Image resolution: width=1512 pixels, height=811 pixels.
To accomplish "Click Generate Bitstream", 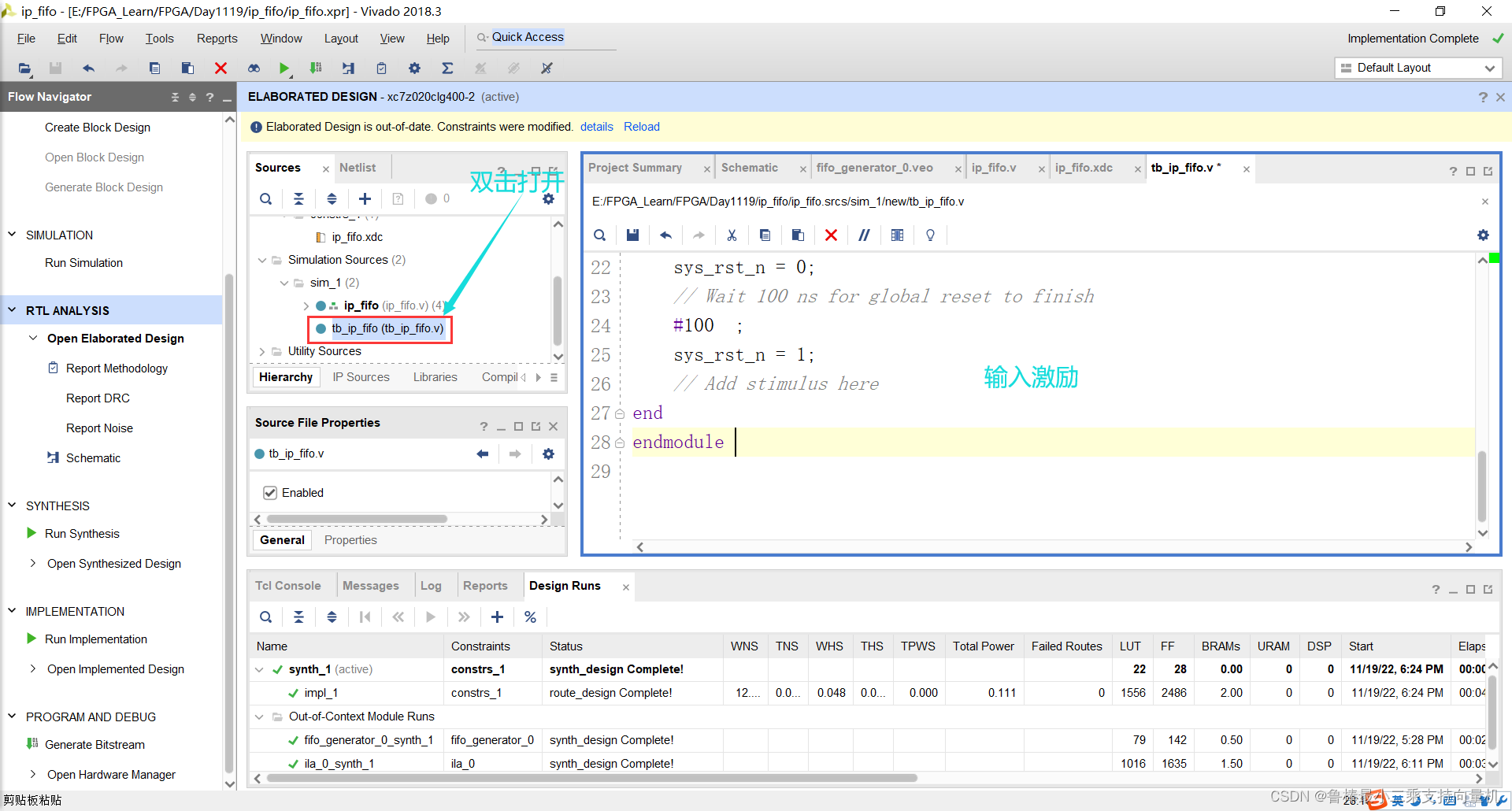I will [94, 745].
